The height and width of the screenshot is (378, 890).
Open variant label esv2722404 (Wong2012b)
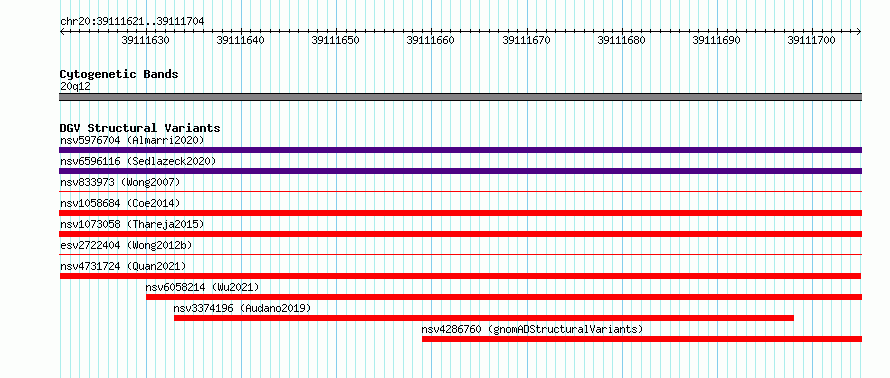coord(126,245)
